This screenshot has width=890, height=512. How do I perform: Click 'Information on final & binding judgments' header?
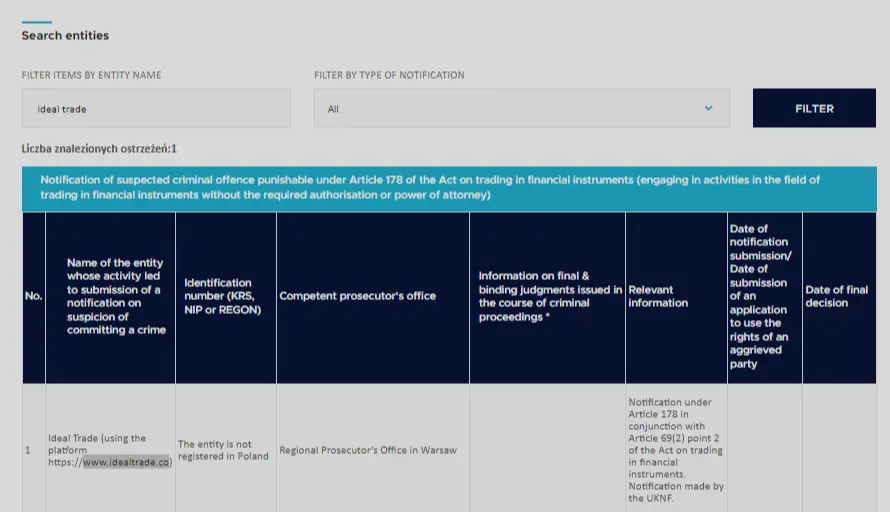(x=547, y=296)
